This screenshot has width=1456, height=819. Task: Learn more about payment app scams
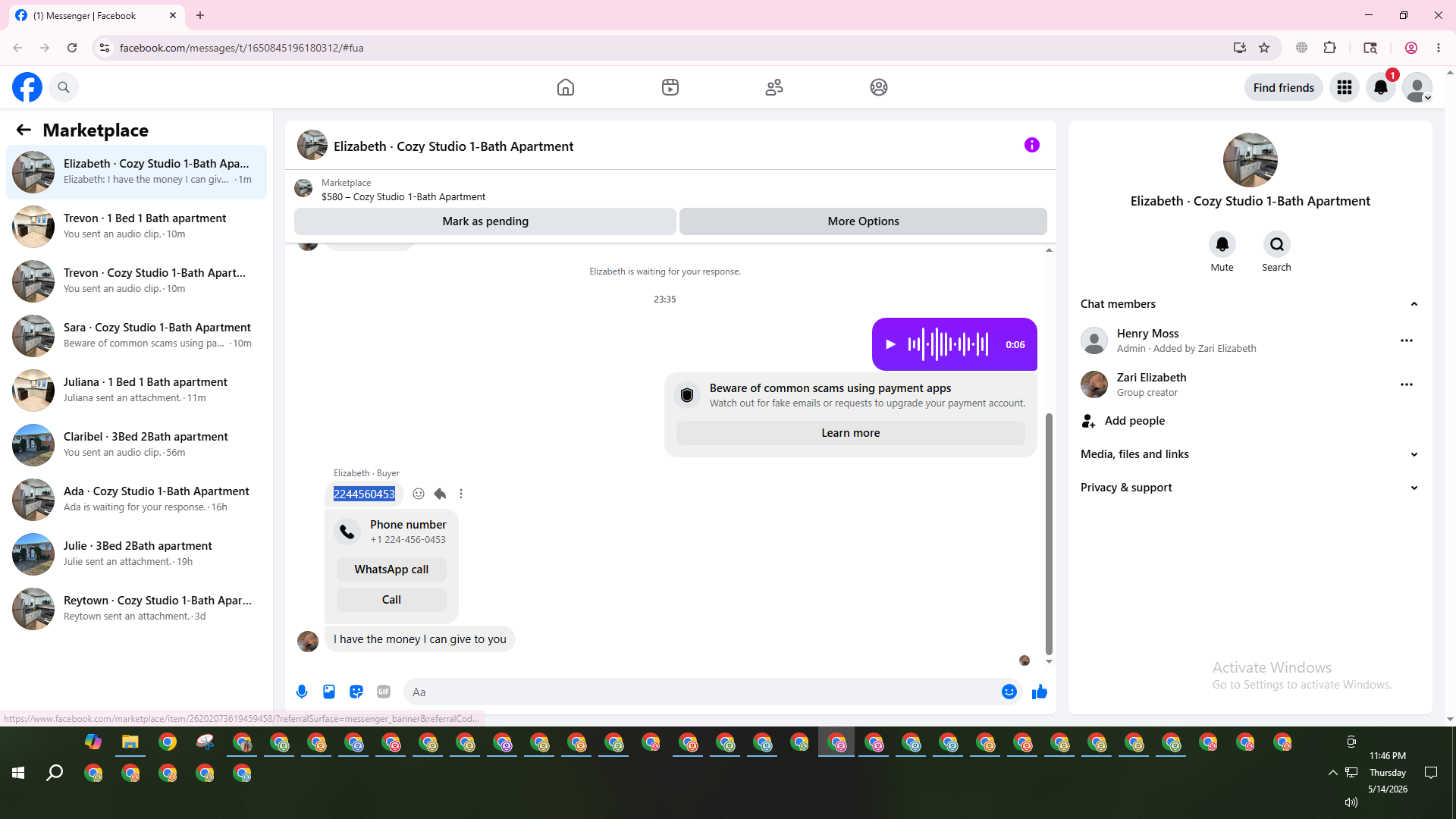click(851, 433)
